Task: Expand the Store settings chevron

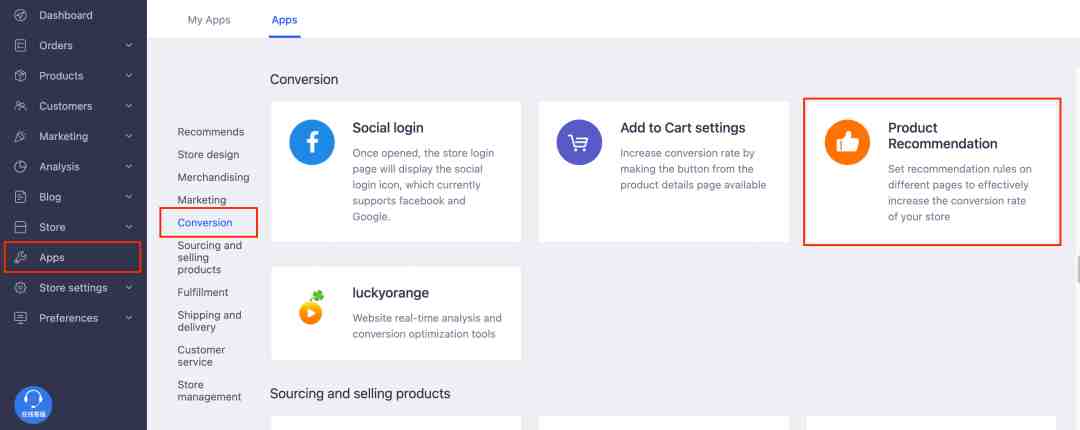Action: 129,288
